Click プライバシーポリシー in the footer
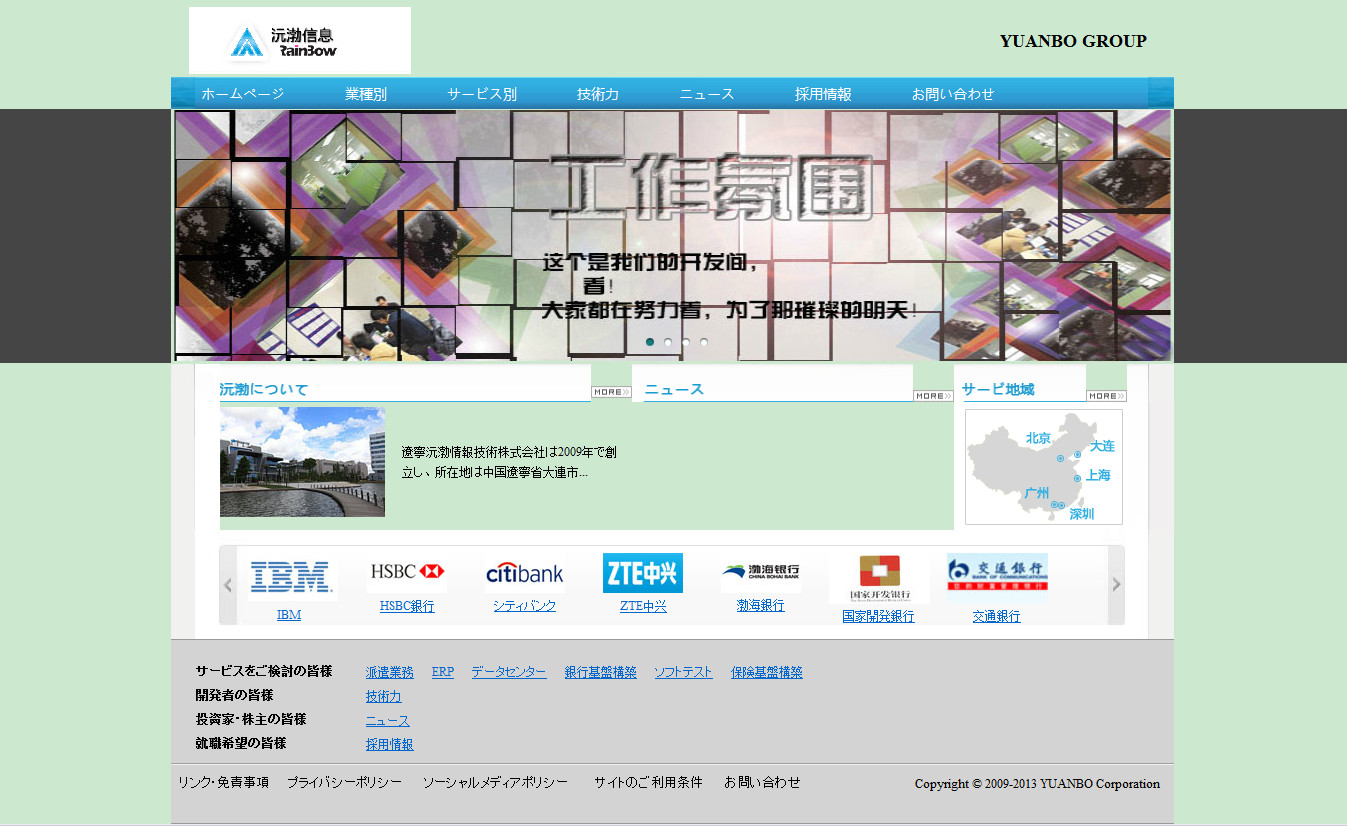The image size is (1347, 826). pos(345,782)
